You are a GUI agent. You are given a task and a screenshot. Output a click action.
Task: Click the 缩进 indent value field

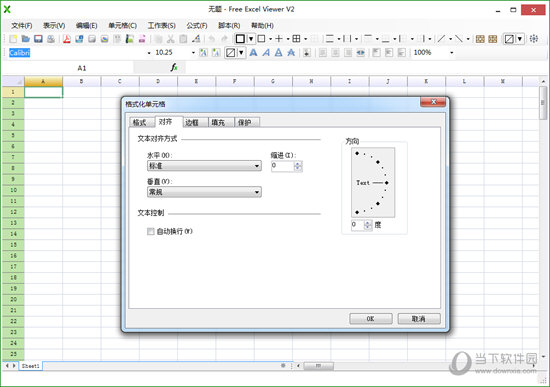point(283,166)
